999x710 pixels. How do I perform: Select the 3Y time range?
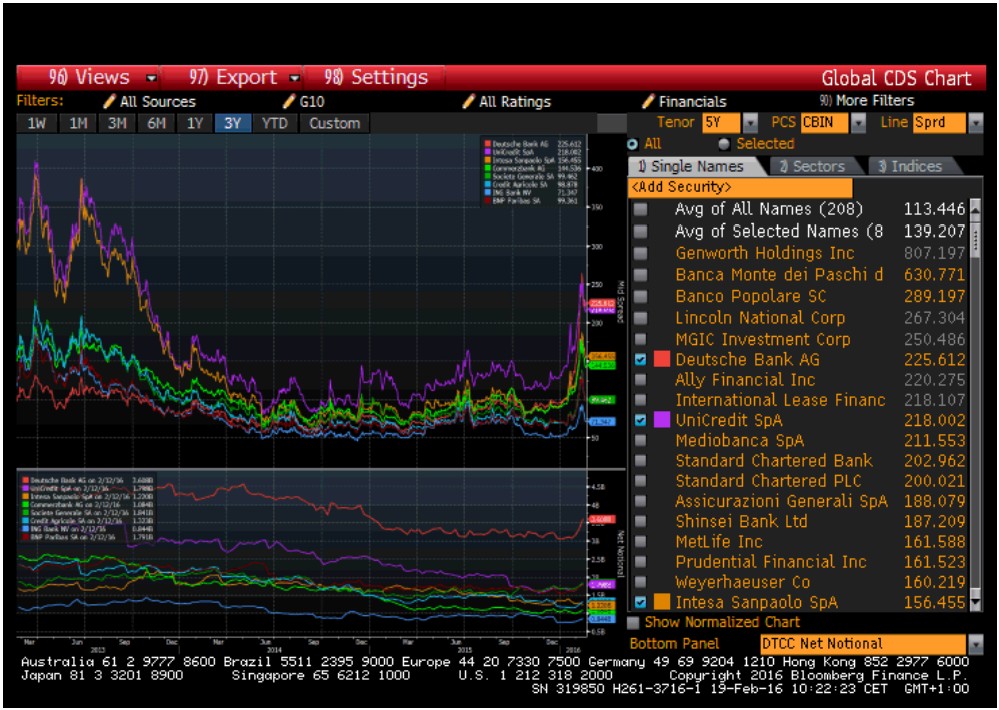click(x=233, y=123)
